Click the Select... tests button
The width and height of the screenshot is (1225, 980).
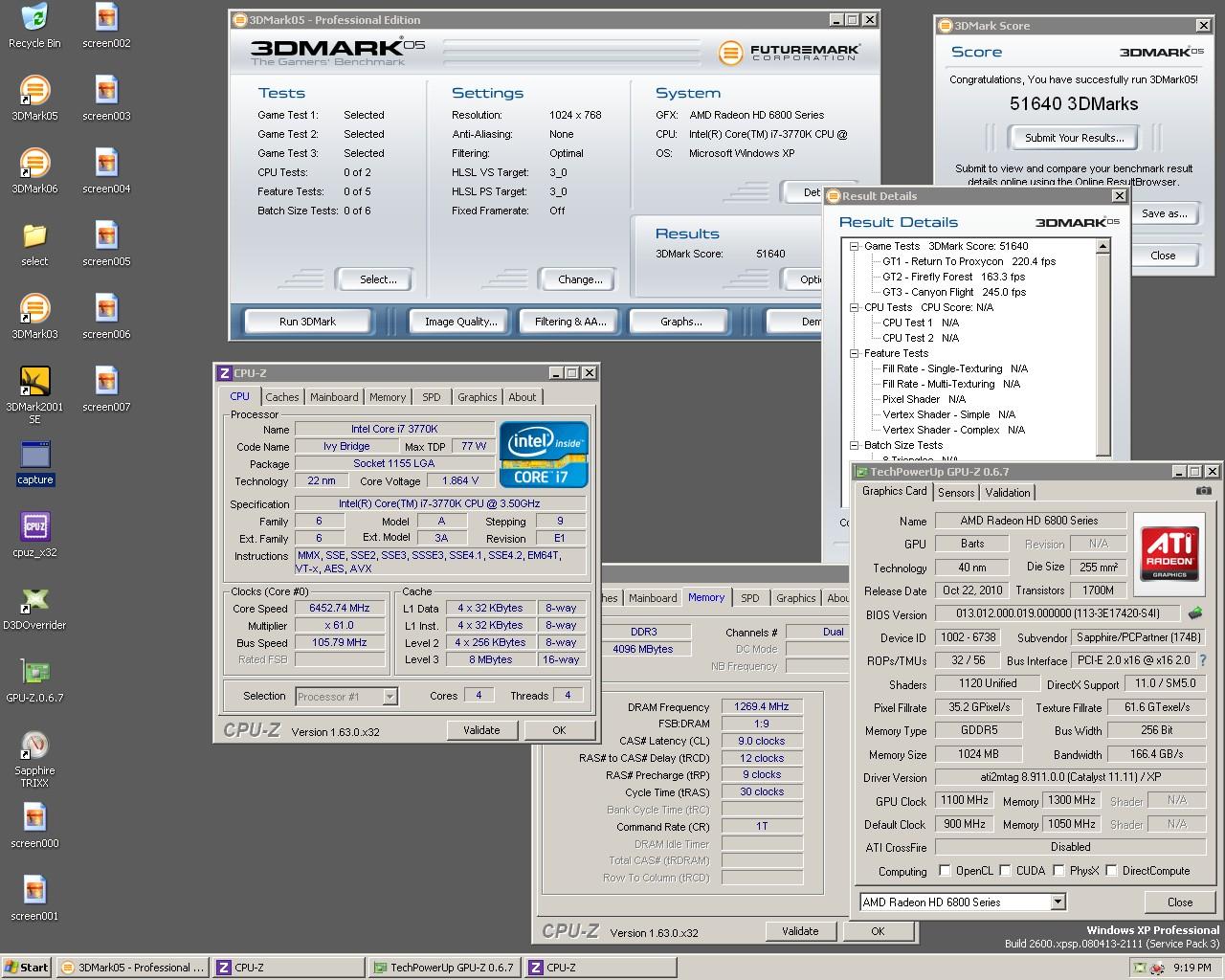(x=378, y=279)
